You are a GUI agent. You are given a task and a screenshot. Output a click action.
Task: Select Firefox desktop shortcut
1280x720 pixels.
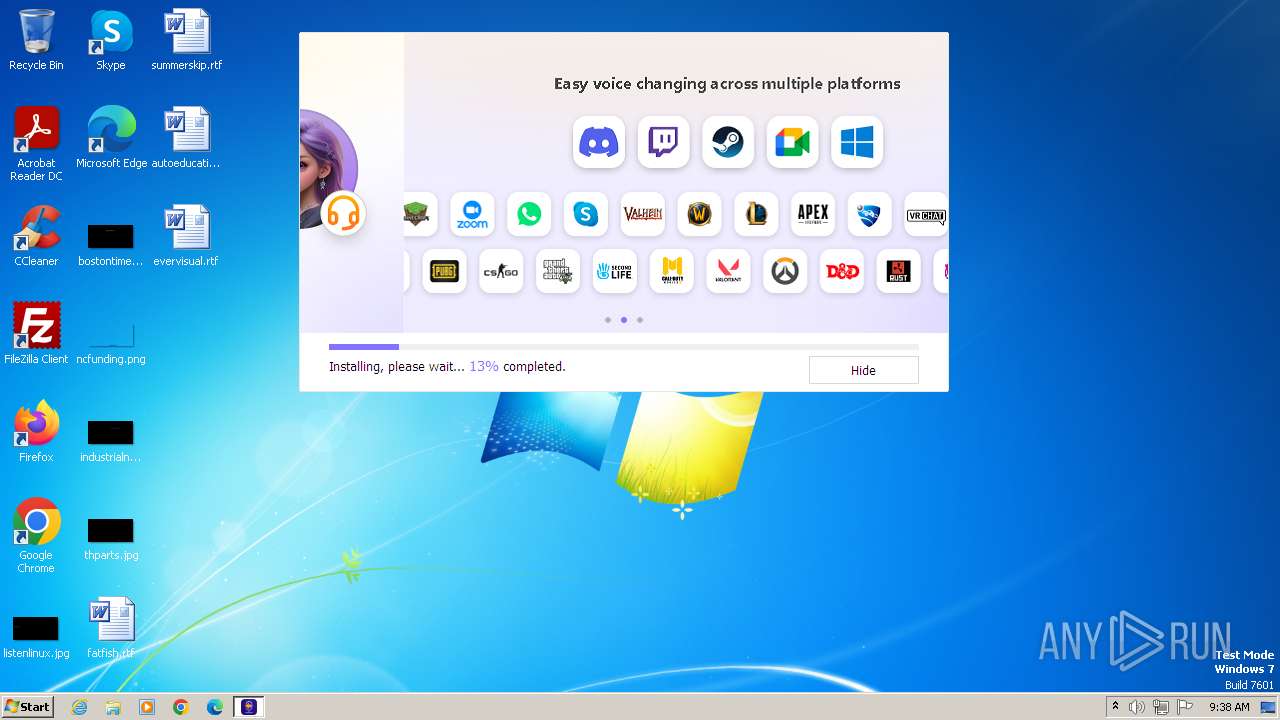(x=36, y=432)
